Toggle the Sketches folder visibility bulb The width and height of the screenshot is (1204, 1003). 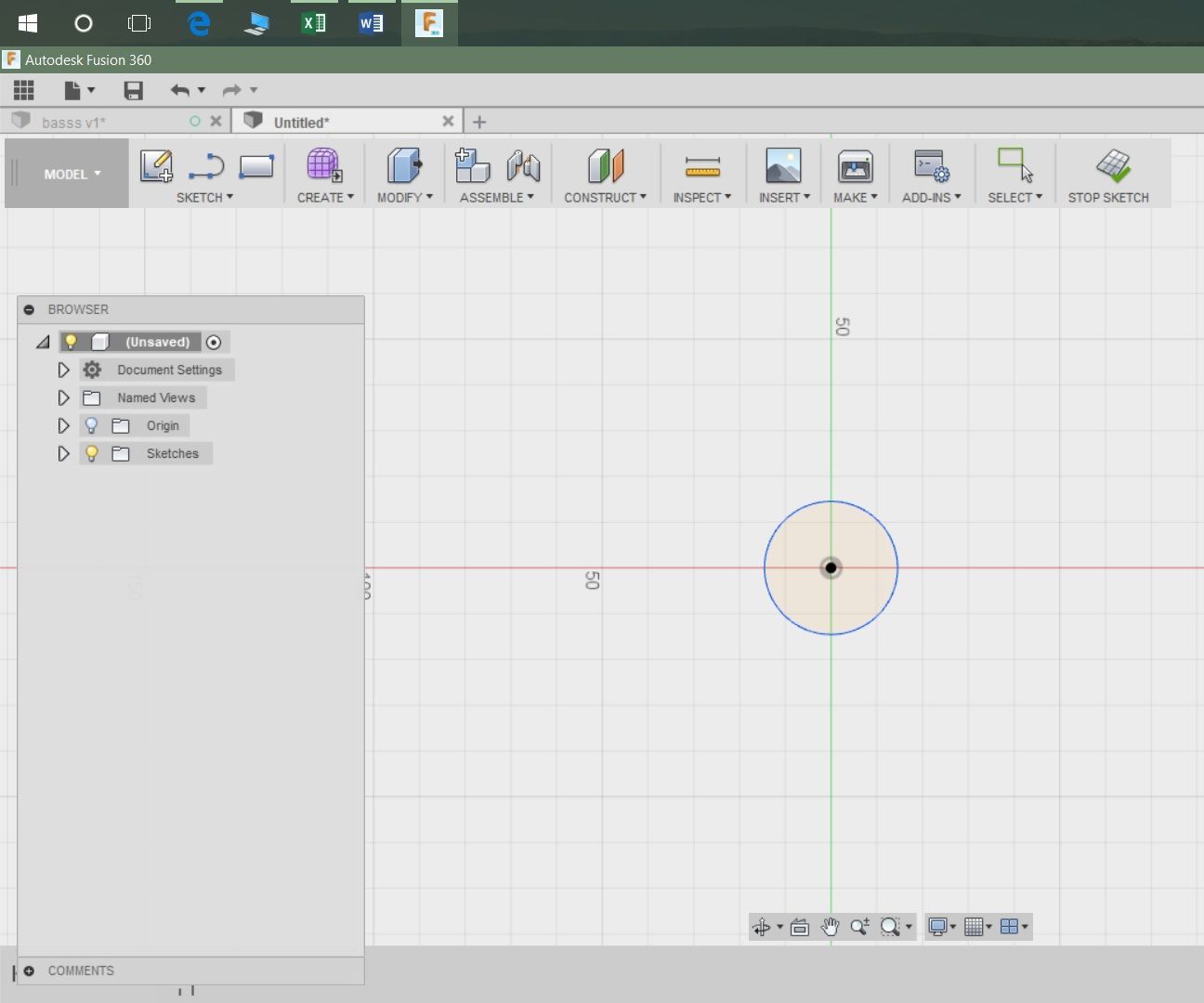tap(91, 453)
